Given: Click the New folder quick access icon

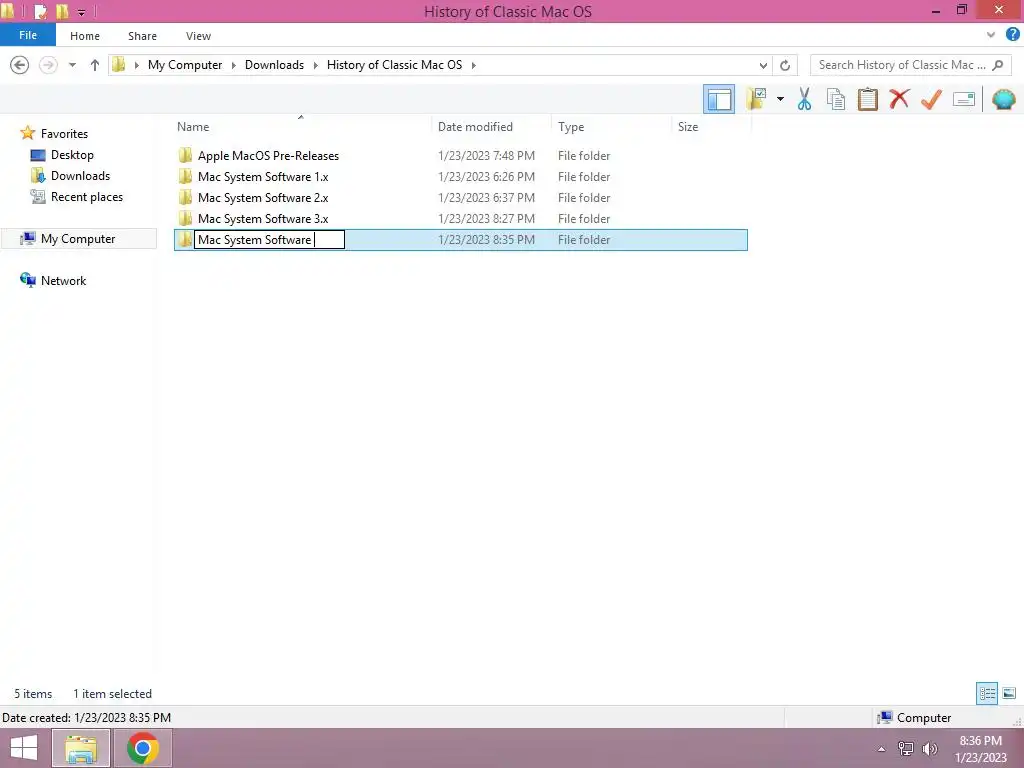Looking at the screenshot, I should click(x=62, y=11).
